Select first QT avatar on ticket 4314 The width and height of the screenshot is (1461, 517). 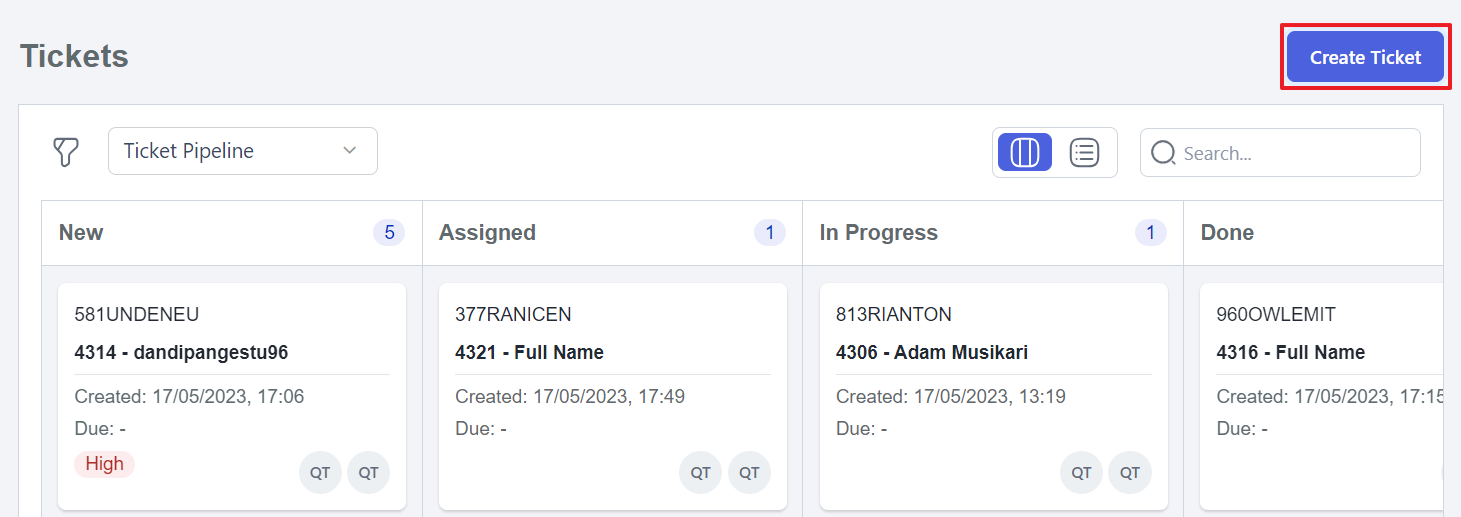[x=320, y=473]
